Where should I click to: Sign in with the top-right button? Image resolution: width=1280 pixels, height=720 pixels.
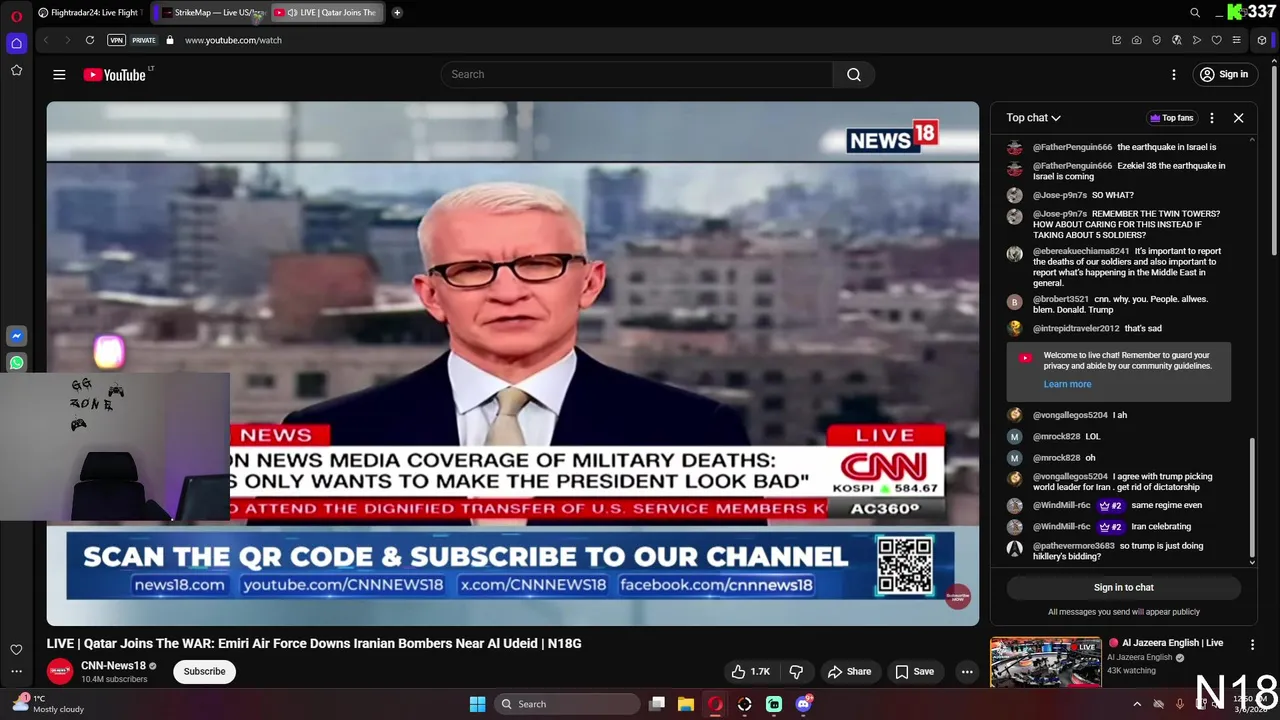tap(1224, 74)
